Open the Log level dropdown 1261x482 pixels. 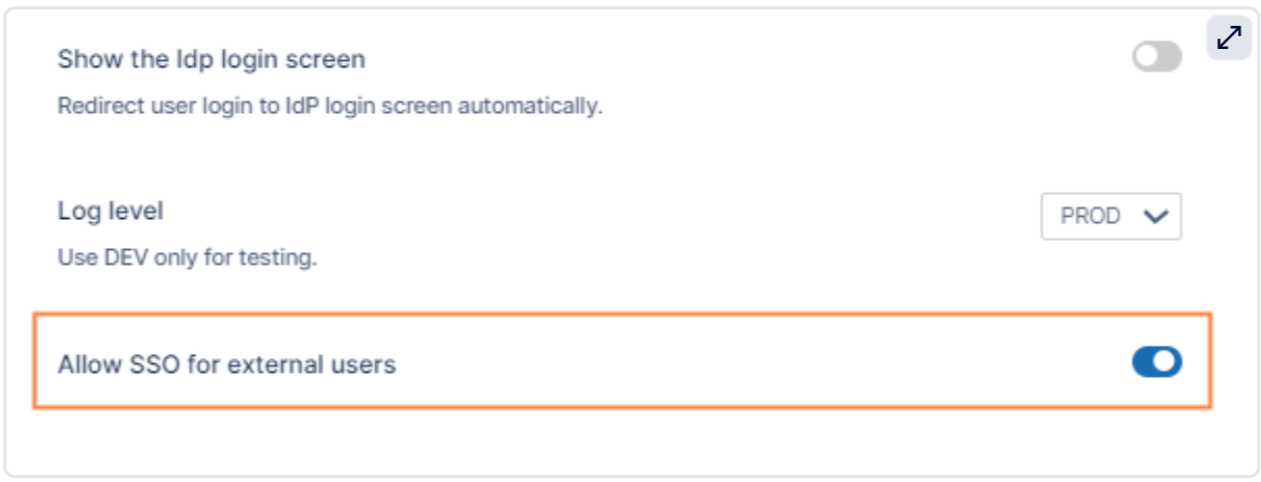[1110, 216]
